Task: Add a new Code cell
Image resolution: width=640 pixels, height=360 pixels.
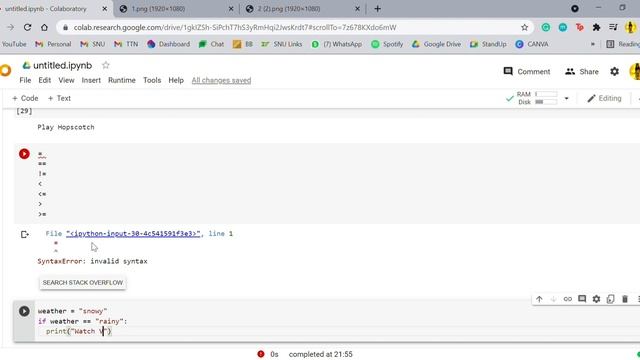Action: click(25, 98)
